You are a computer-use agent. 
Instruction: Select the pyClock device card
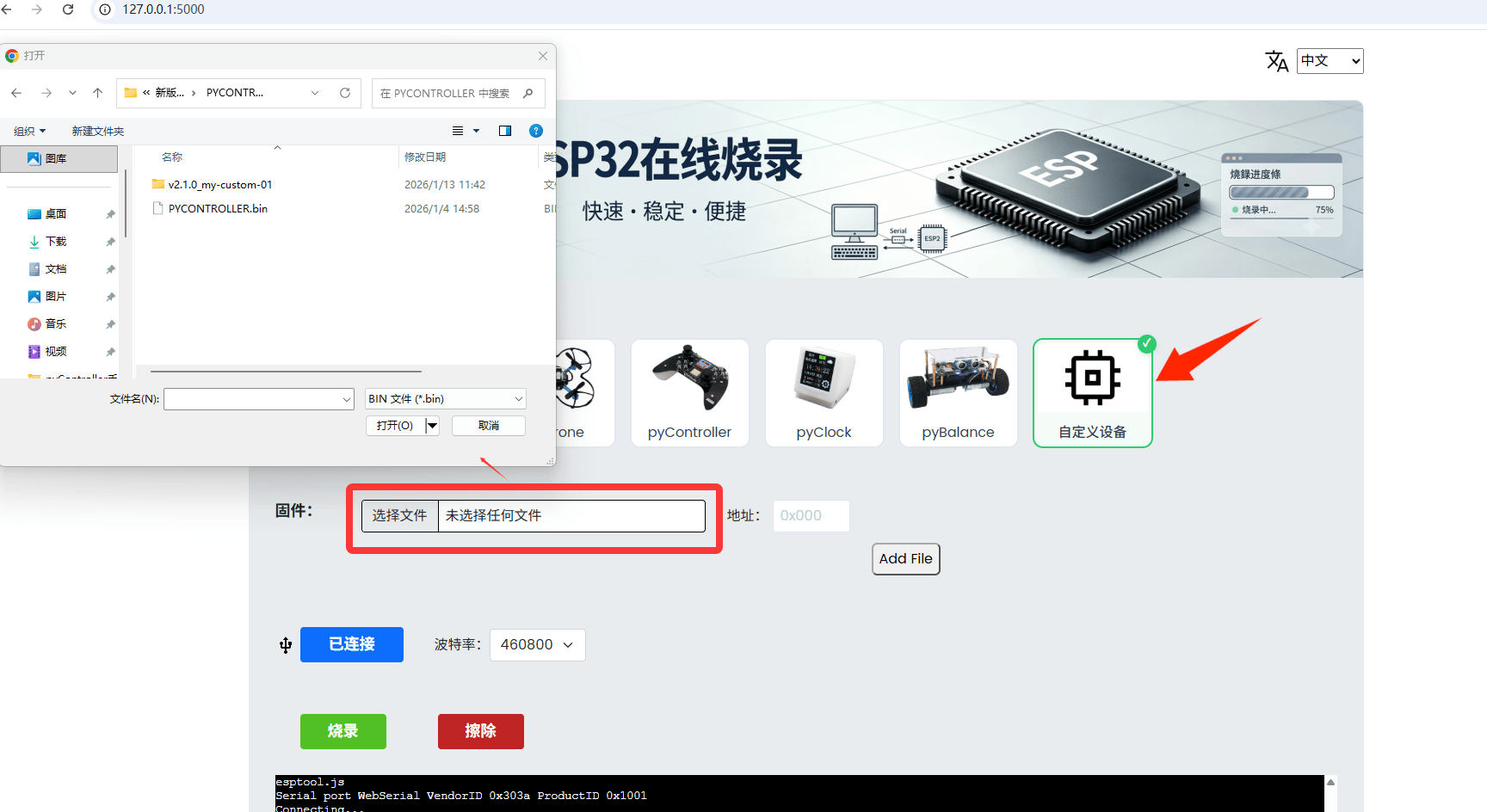(x=824, y=393)
